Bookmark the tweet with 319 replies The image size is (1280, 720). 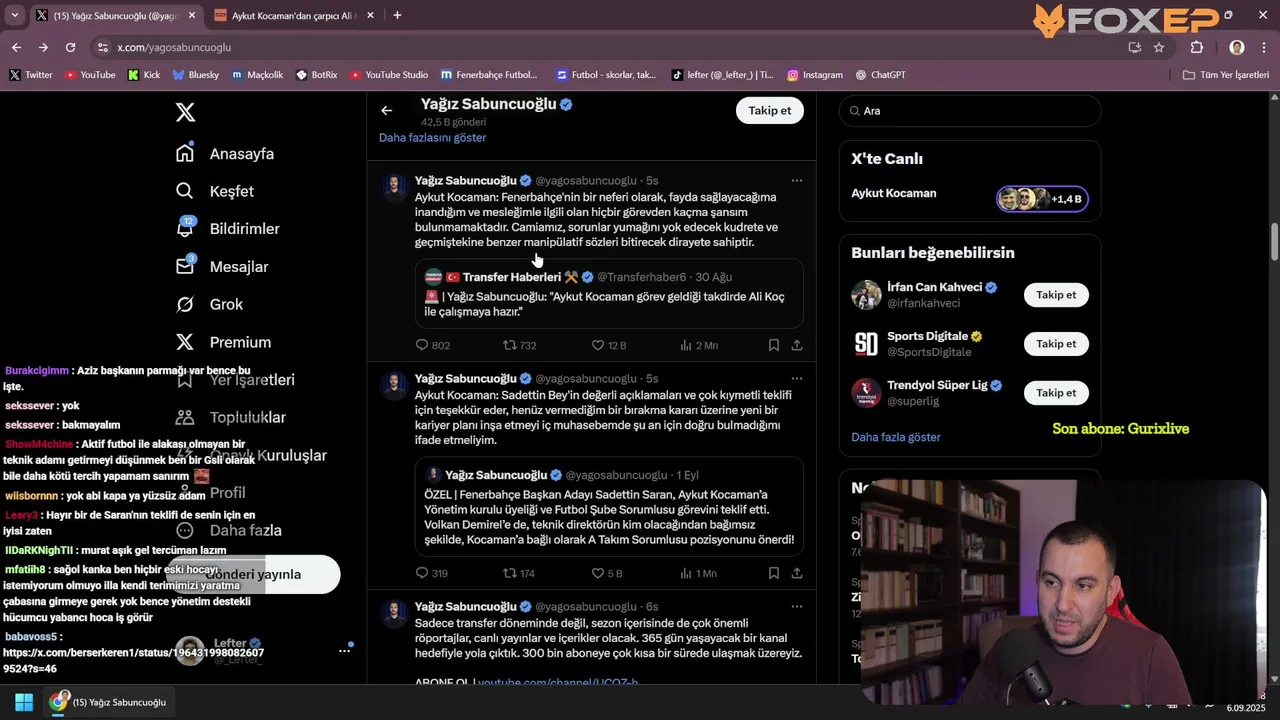point(774,573)
